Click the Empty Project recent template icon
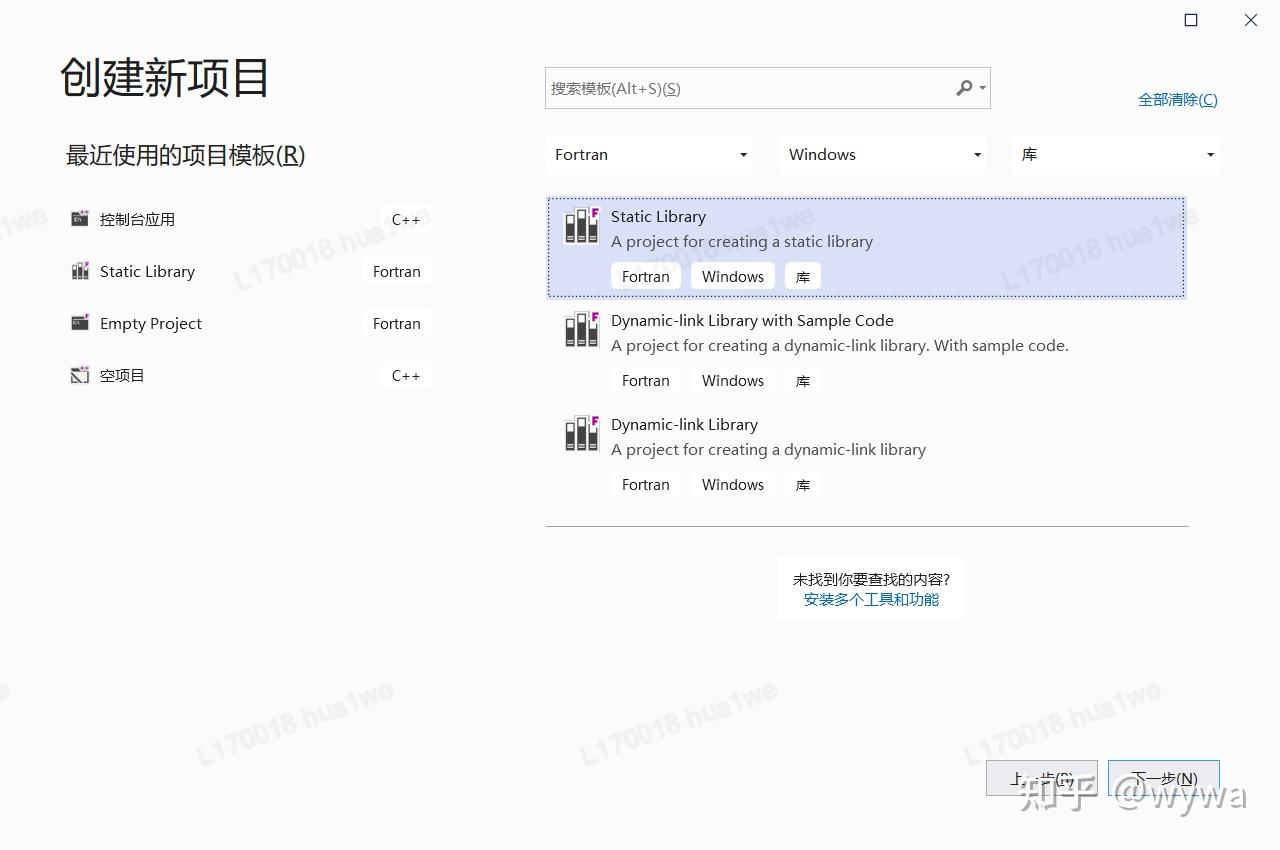This screenshot has height=850, width=1280. pos(79,323)
